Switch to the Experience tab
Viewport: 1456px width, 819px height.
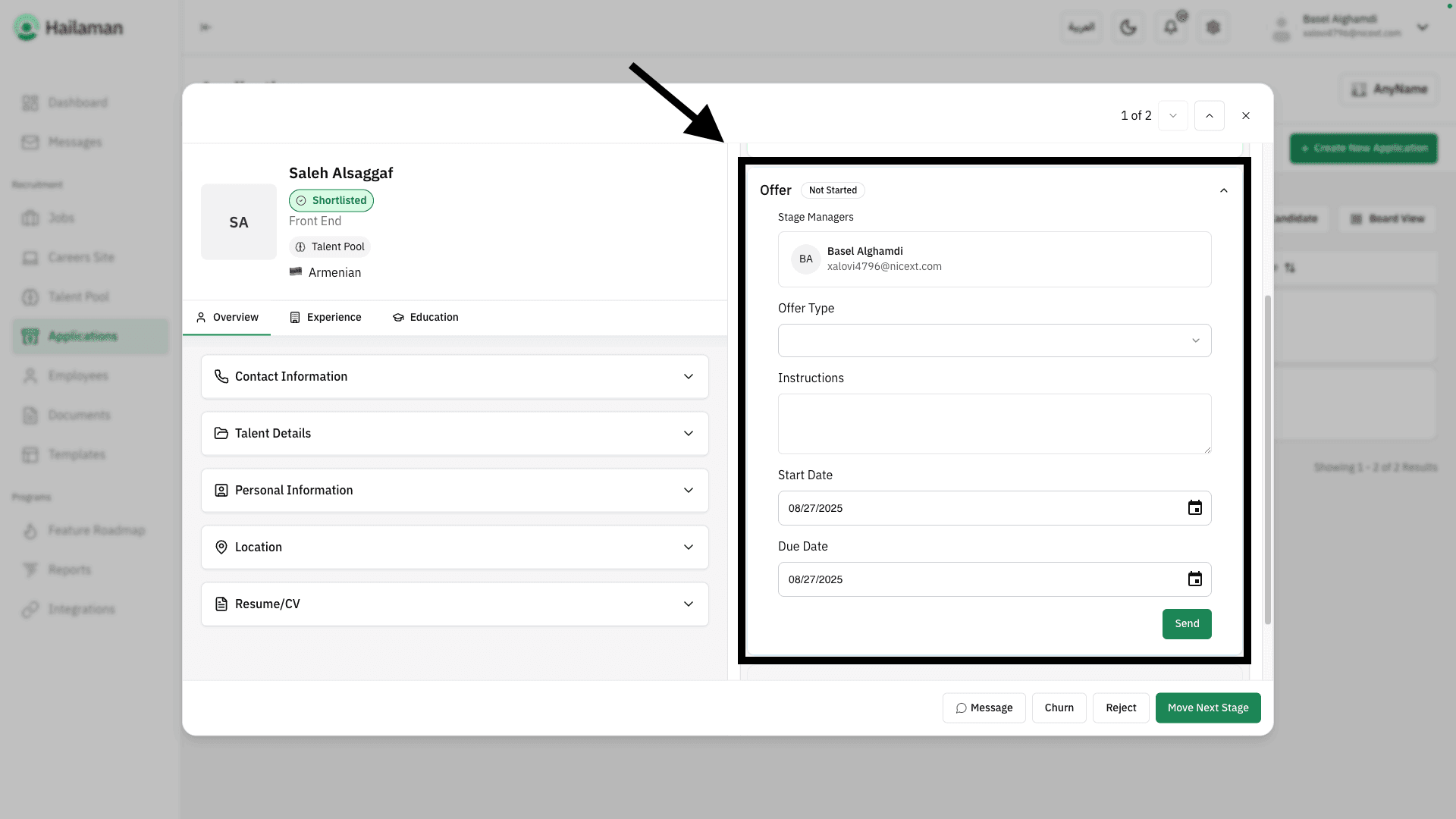point(325,318)
